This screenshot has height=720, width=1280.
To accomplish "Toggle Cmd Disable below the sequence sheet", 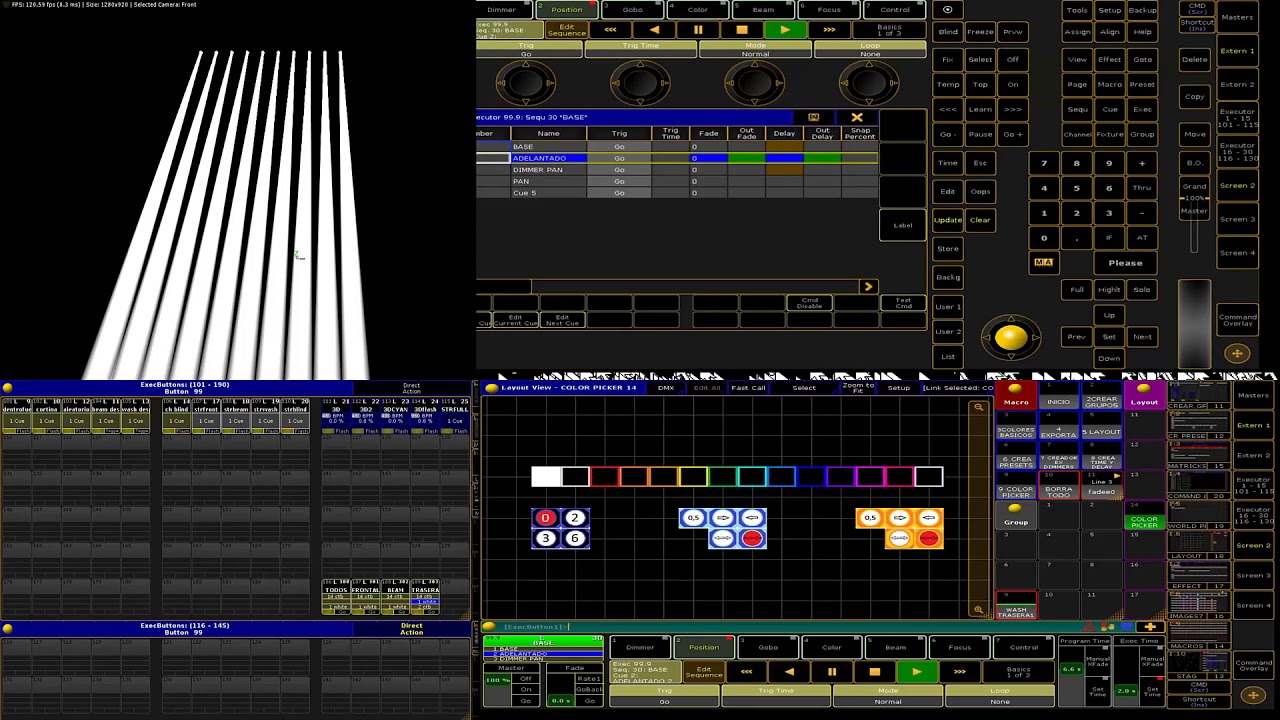I will point(810,303).
